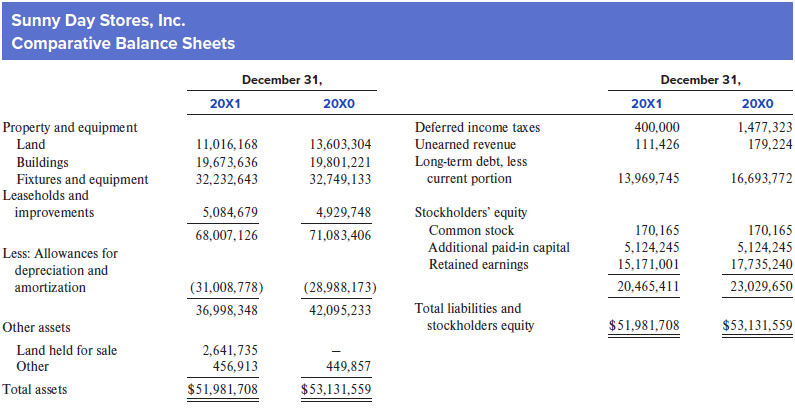
Task: Click the Land 20X1 value 11,016,168
Action: (227, 144)
